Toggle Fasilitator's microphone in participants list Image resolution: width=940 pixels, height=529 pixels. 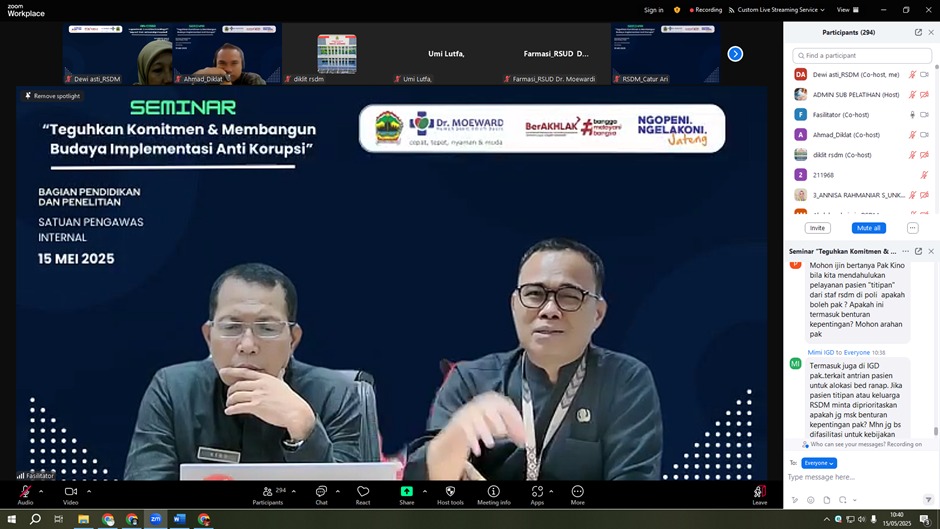pos(912,115)
